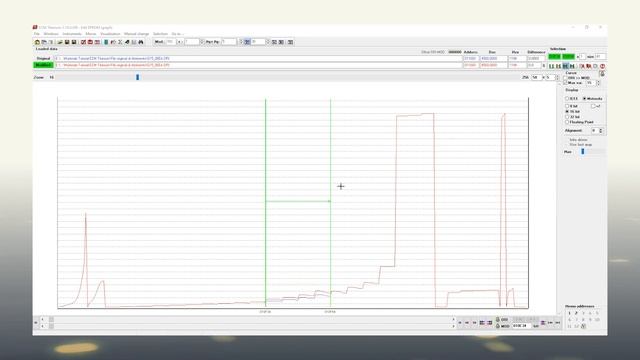Open the Manual change menu
Viewport: 640px width, 360px height.
[136, 34]
